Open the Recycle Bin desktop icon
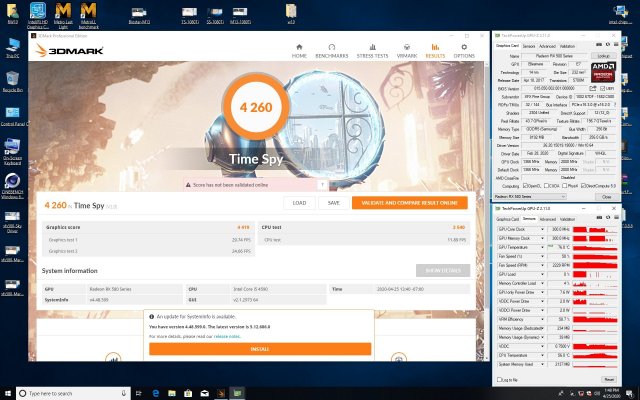This screenshot has height=400, width=640. click(14, 82)
